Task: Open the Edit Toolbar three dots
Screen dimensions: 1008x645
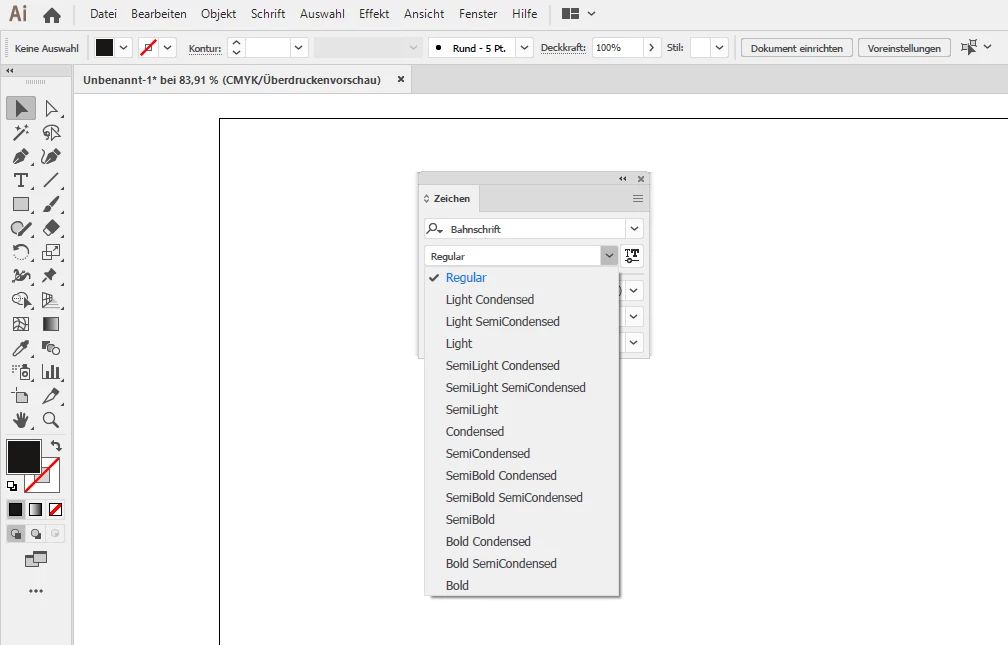Action: click(x=36, y=591)
